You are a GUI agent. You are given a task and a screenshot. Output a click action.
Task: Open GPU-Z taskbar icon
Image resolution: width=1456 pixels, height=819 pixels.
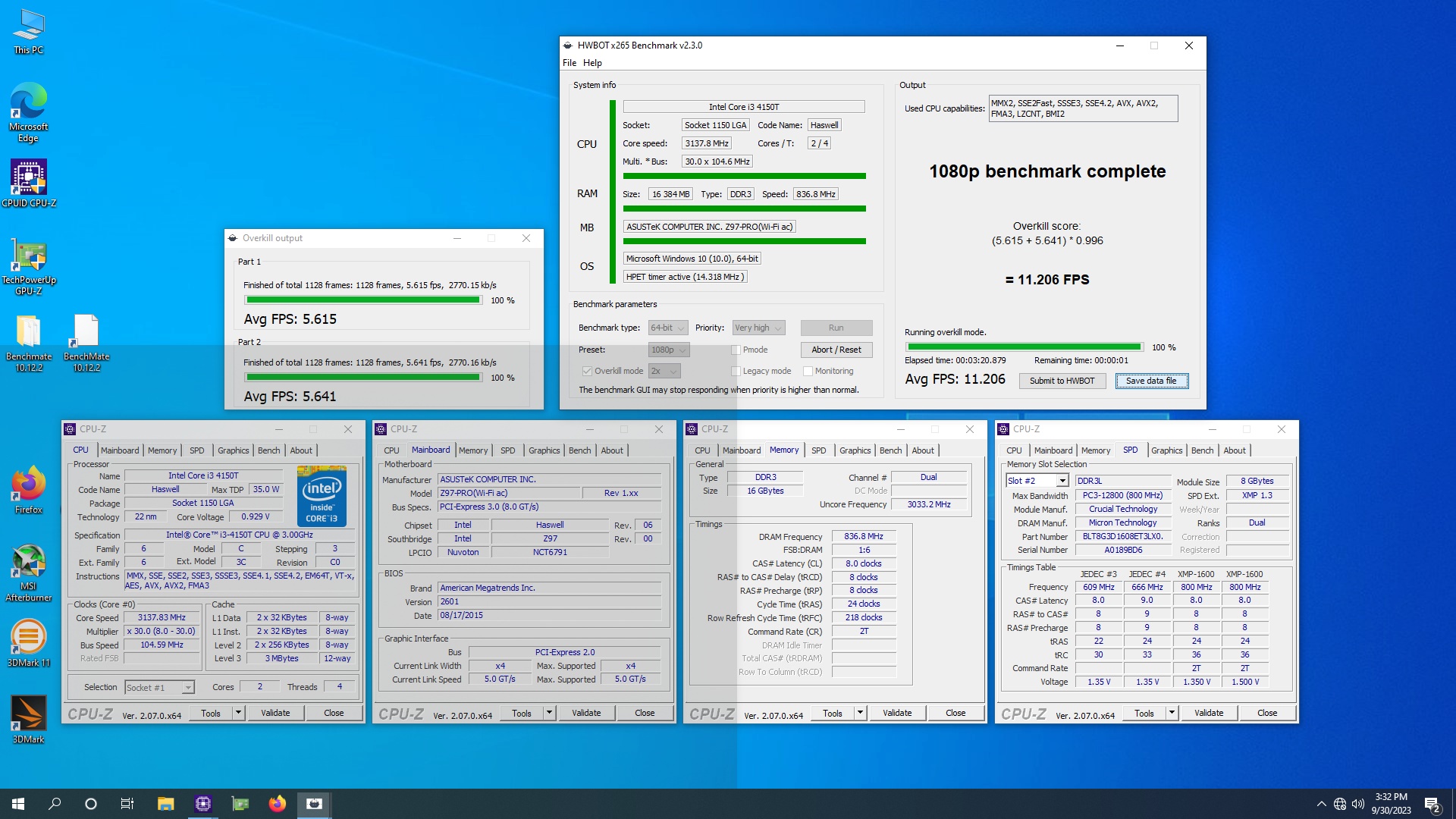pos(240,804)
